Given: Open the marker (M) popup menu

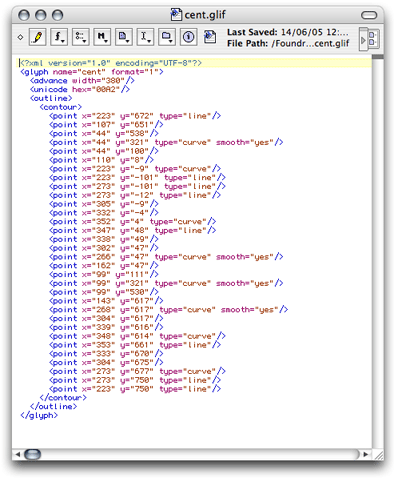Looking at the screenshot, I should (x=102, y=37).
